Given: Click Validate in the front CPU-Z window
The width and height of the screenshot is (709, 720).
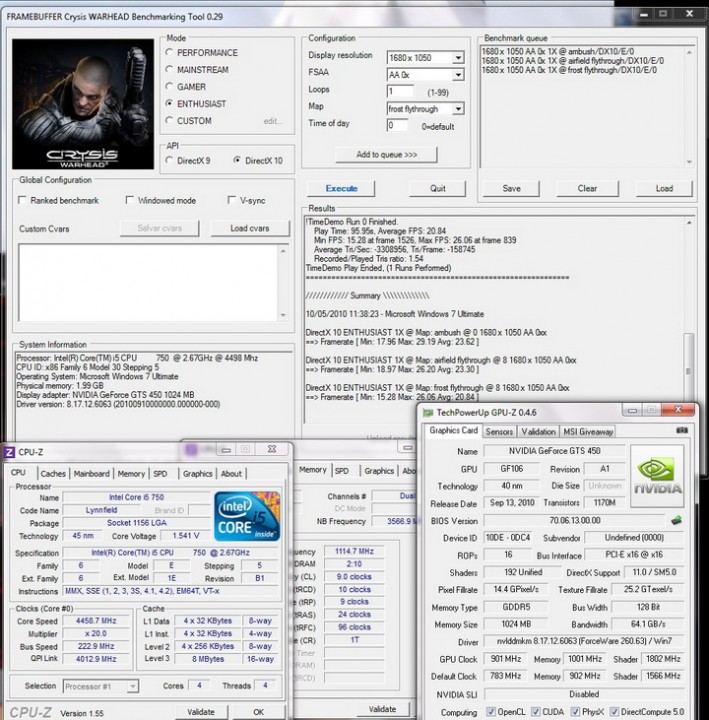Looking at the screenshot, I should [x=201, y=712].
